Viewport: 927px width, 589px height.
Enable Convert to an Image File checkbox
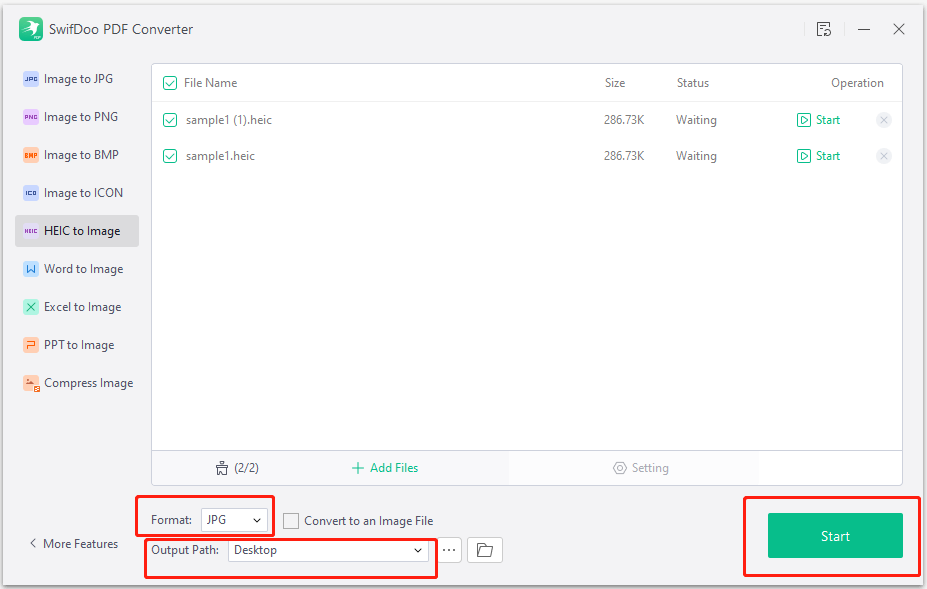pos(291,521)
